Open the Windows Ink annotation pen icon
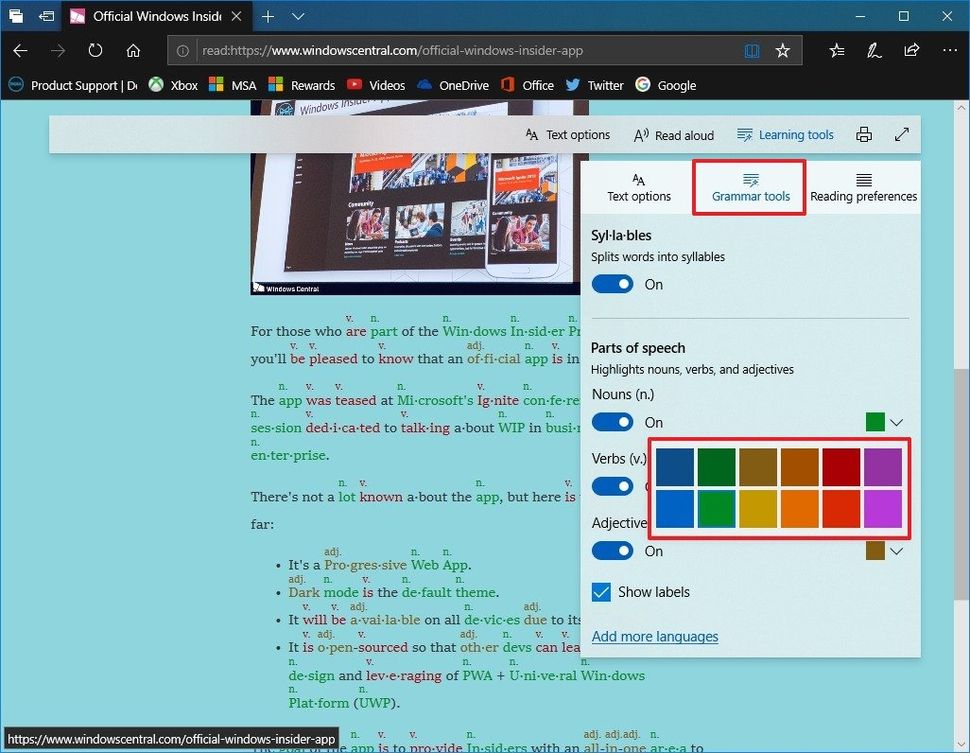 pos(873,50)
